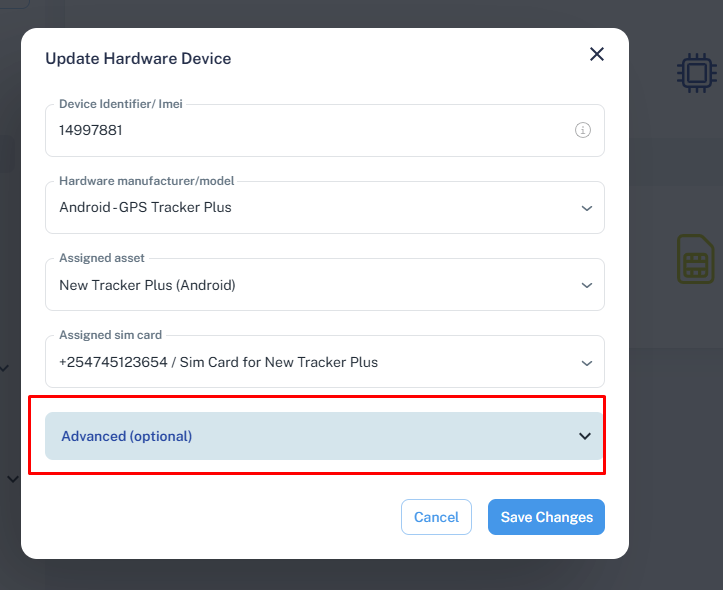This screenshot has height=590, width=723.
Task: Click the info icon in Device Identifier field
Action: click(583, 130)
